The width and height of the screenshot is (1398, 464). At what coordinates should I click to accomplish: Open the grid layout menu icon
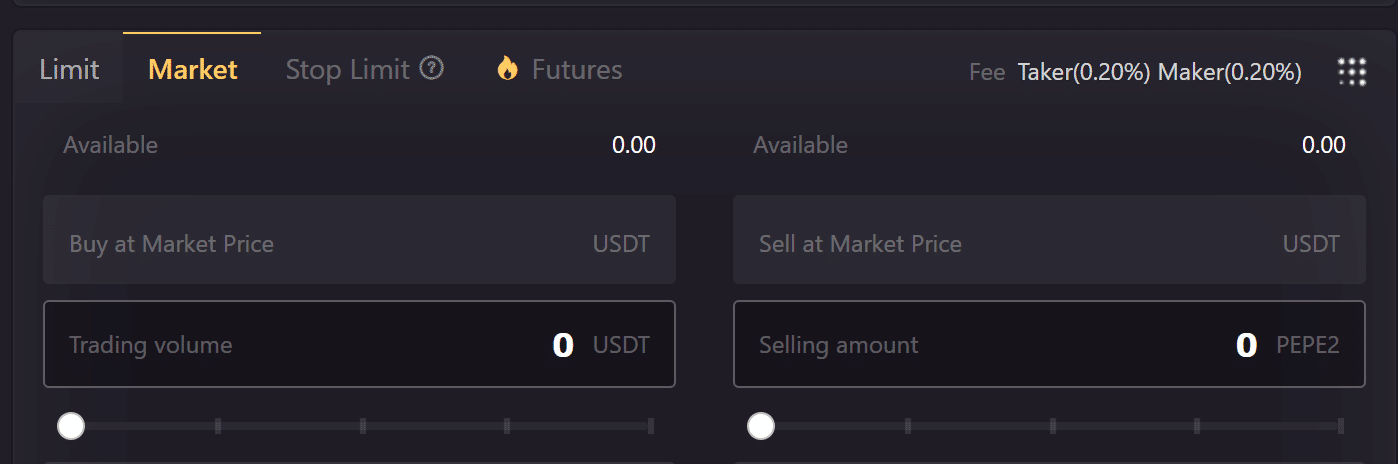1352,71
